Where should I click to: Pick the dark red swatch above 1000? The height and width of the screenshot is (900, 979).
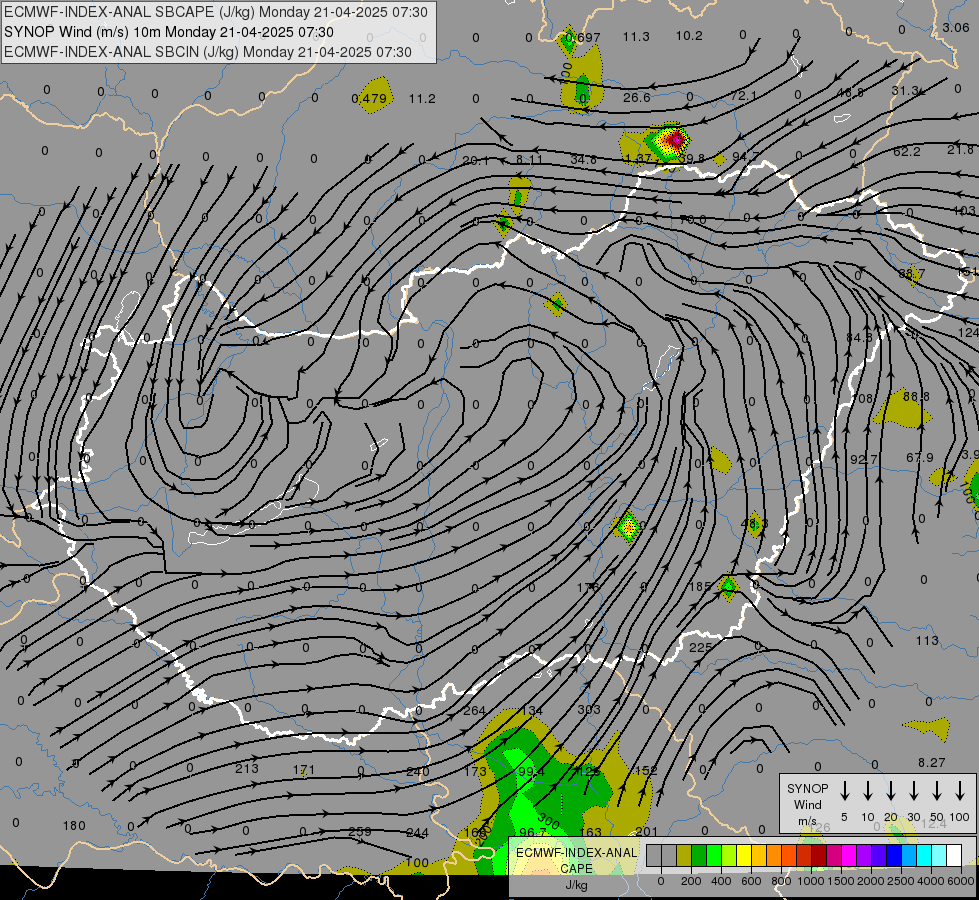tap(819, 856)
